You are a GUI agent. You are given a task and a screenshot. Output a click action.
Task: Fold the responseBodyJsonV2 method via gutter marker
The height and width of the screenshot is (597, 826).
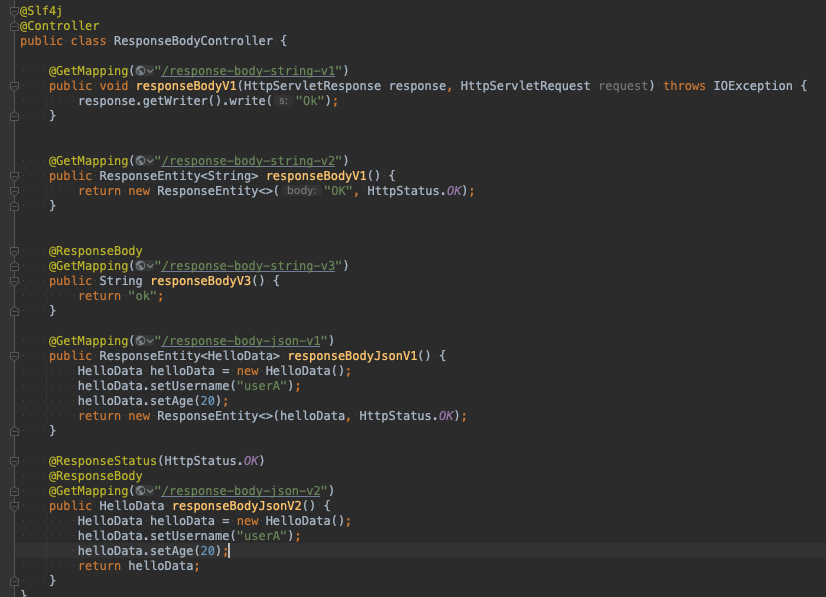point(14,506)
